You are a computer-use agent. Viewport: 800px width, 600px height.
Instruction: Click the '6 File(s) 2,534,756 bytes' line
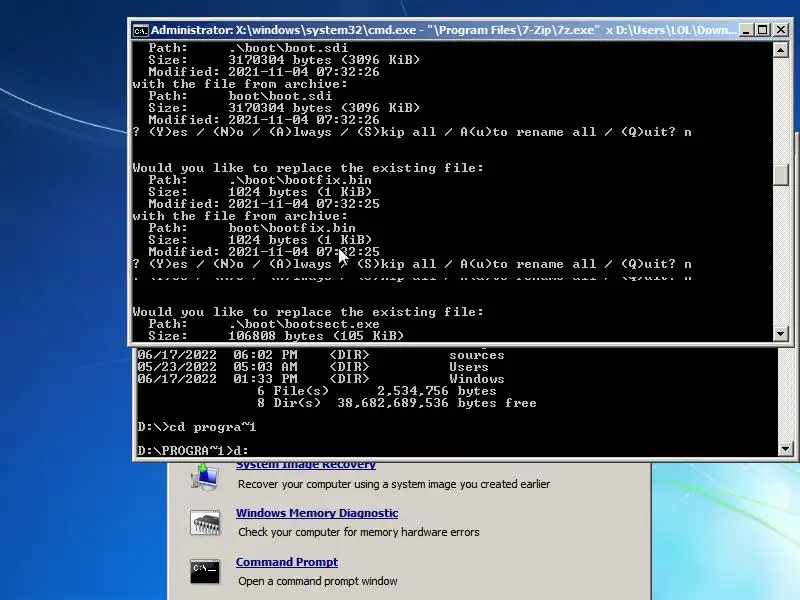377,391
